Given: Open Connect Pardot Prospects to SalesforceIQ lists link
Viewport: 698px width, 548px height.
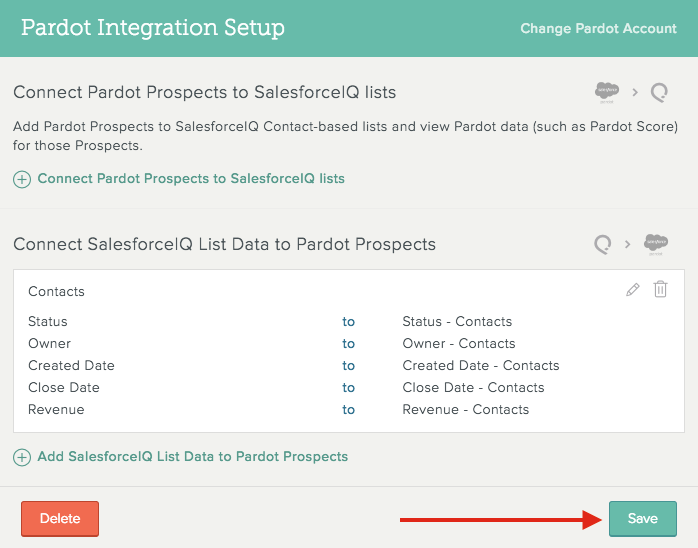Looking at the screenshot, I should pos(191,179).
